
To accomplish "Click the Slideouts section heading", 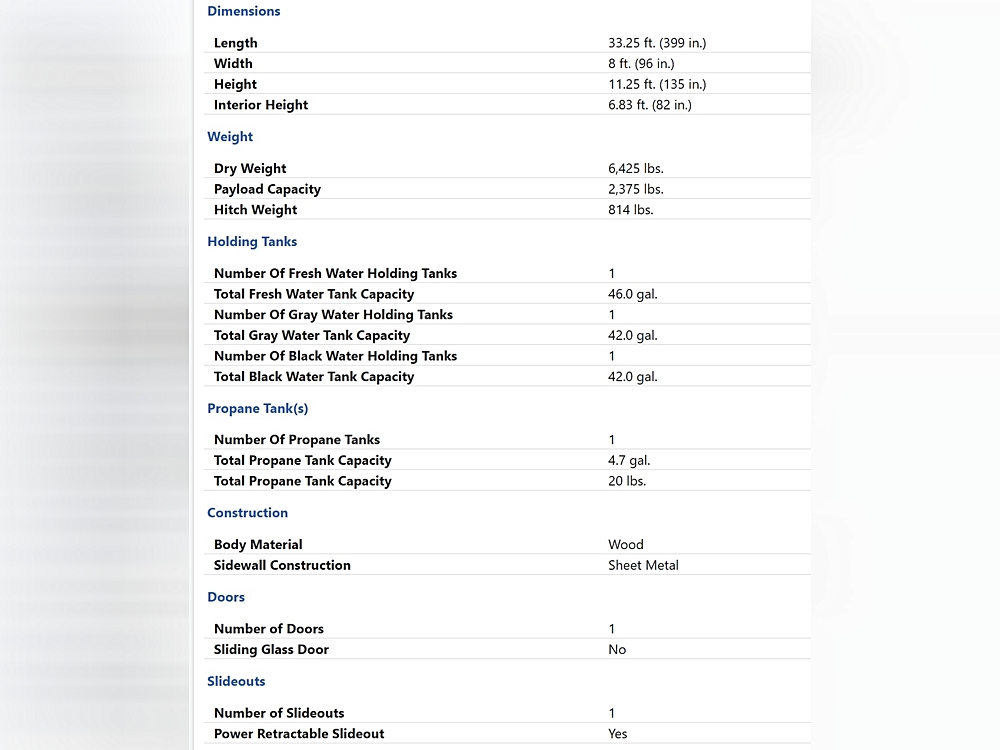I will tap(236, 681).
